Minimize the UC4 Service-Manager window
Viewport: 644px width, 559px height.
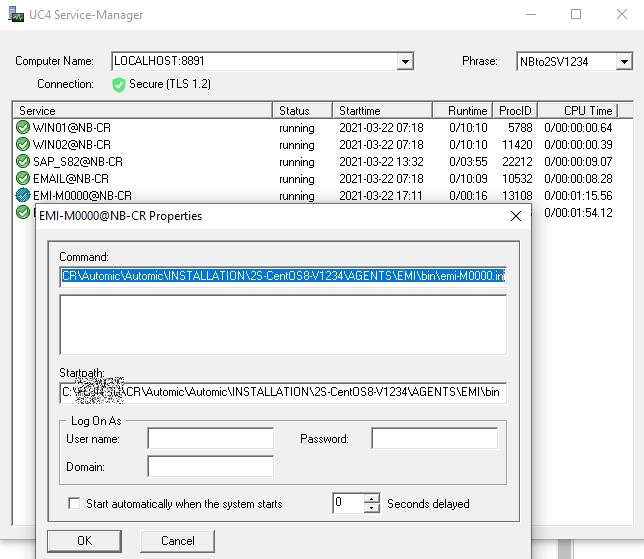(531, 14)
